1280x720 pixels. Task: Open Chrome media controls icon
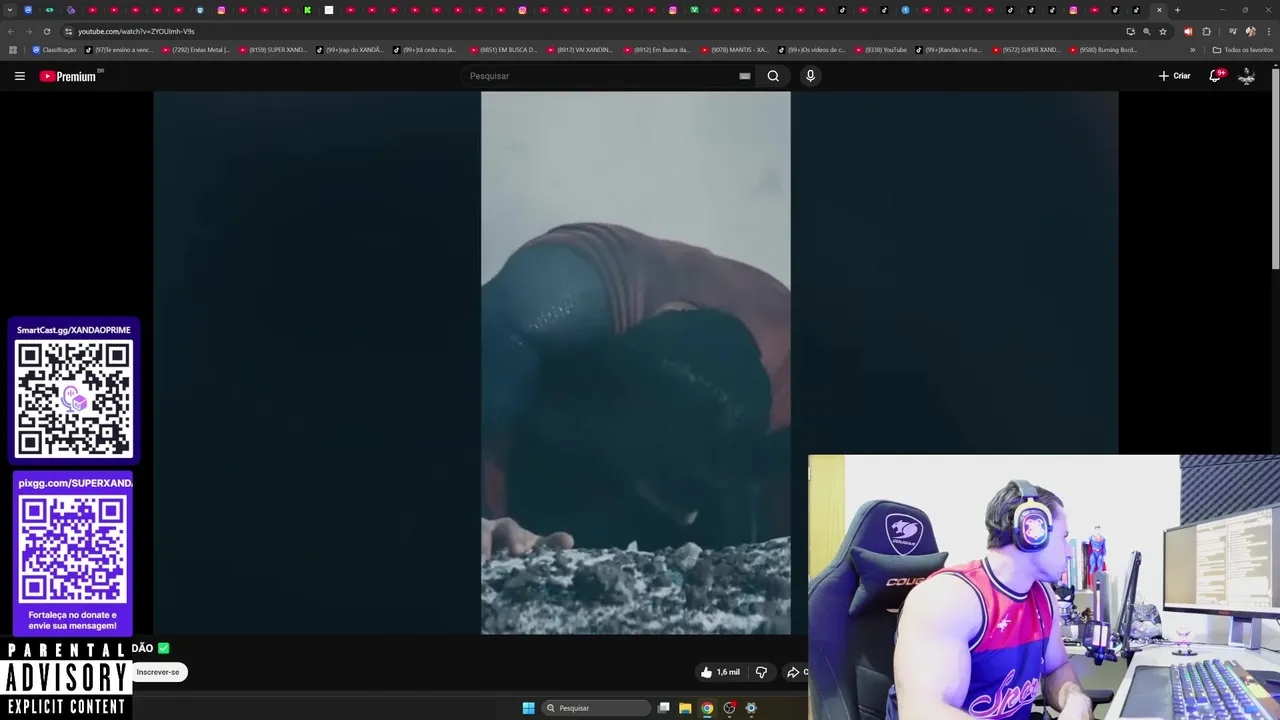(x=1232, y=31)
